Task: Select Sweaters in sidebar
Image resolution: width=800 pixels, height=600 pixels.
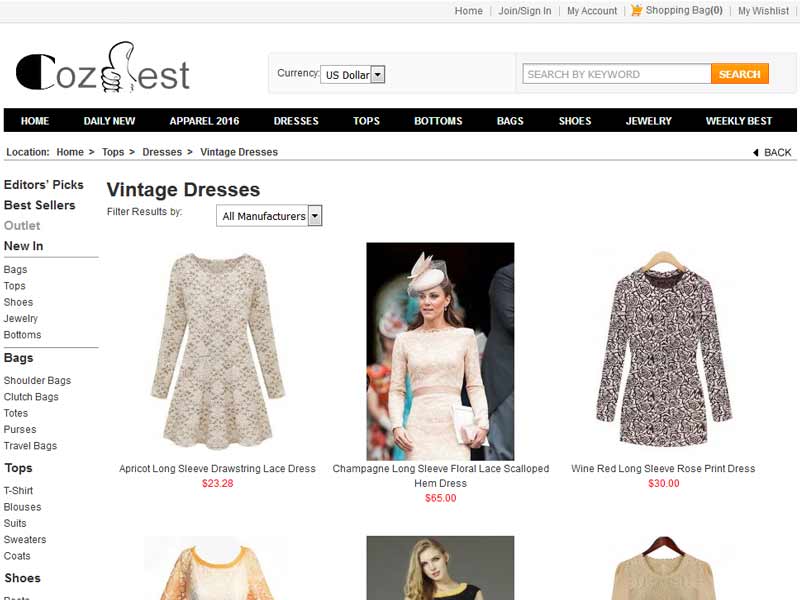Action: (x=24, y=539)
